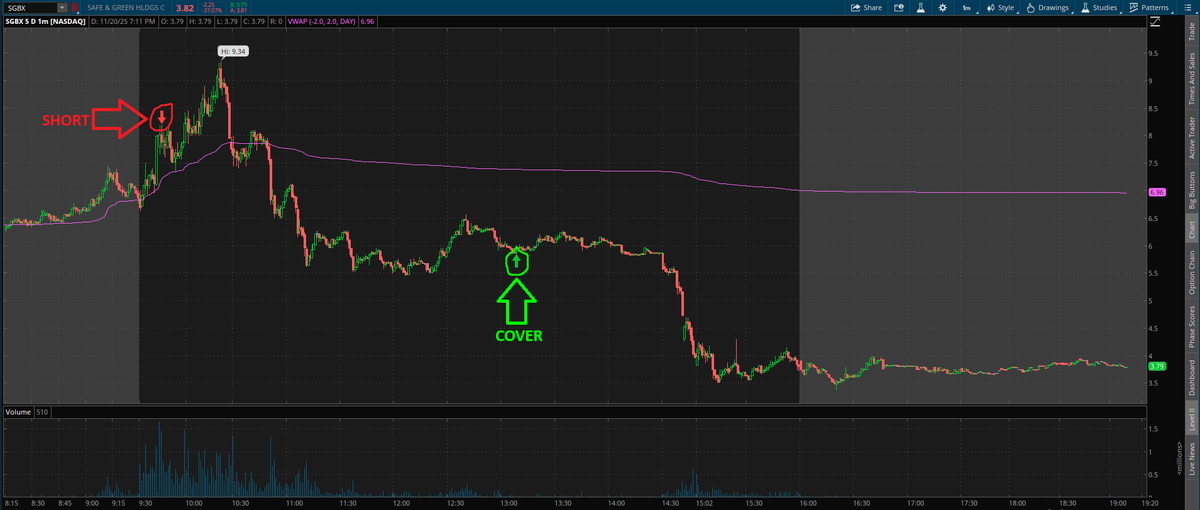Open the flask quick-study icon beside the gear
The image size is (1200, 510).
coord(920,8)
